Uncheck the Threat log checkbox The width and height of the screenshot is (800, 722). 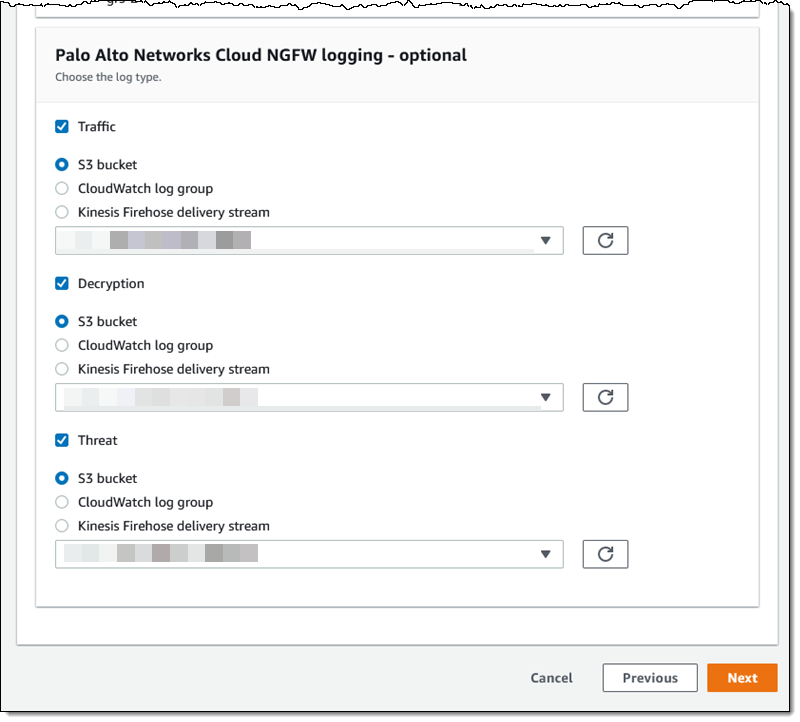[62, 440]
